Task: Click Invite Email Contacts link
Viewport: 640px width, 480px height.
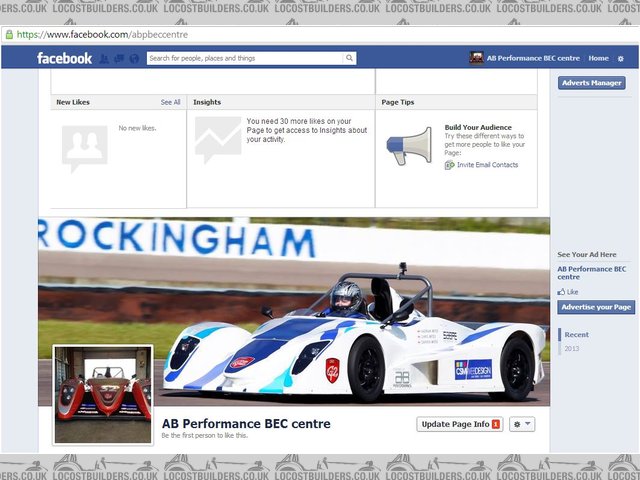Action: click(487, 165)
